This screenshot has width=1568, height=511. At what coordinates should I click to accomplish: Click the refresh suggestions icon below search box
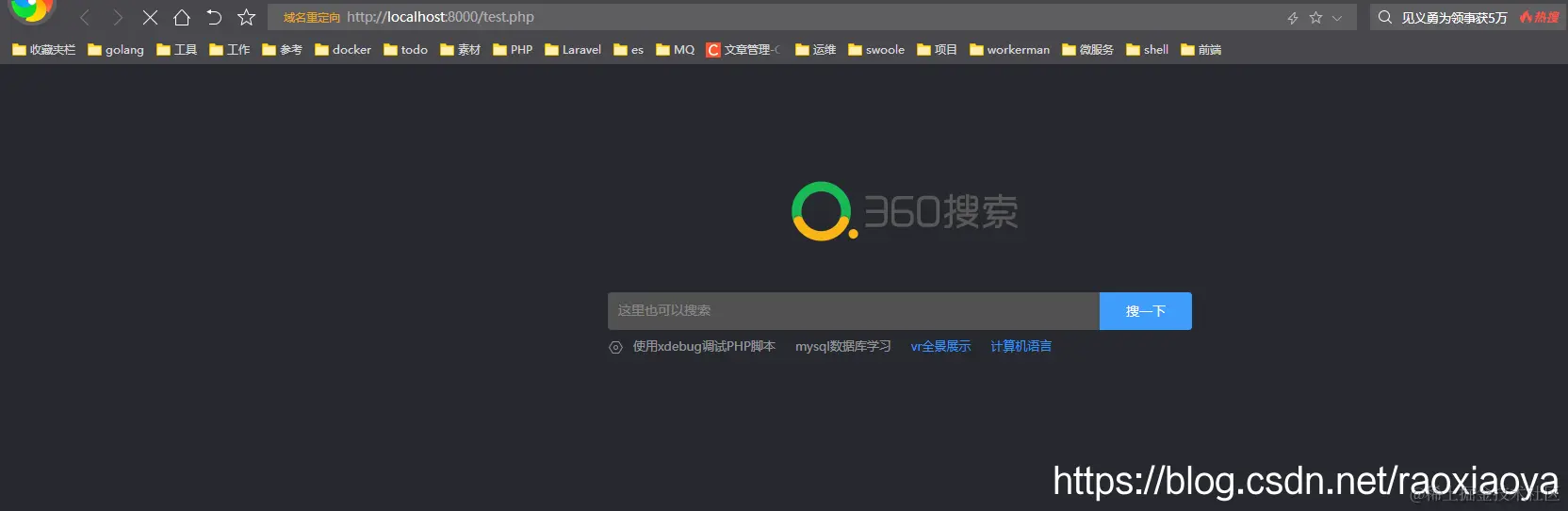615,347
